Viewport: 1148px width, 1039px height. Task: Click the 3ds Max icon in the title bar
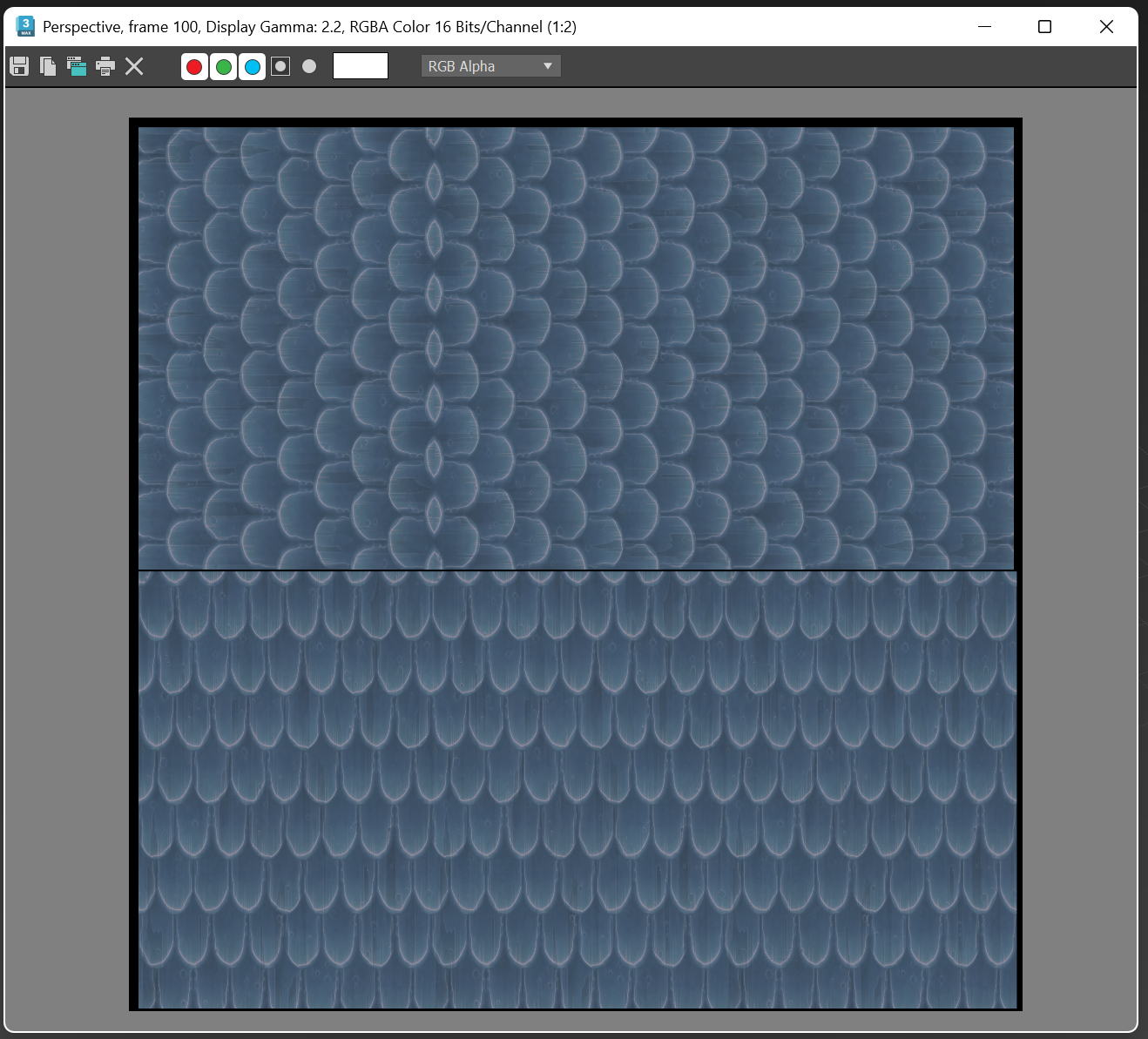coord(25,26)
